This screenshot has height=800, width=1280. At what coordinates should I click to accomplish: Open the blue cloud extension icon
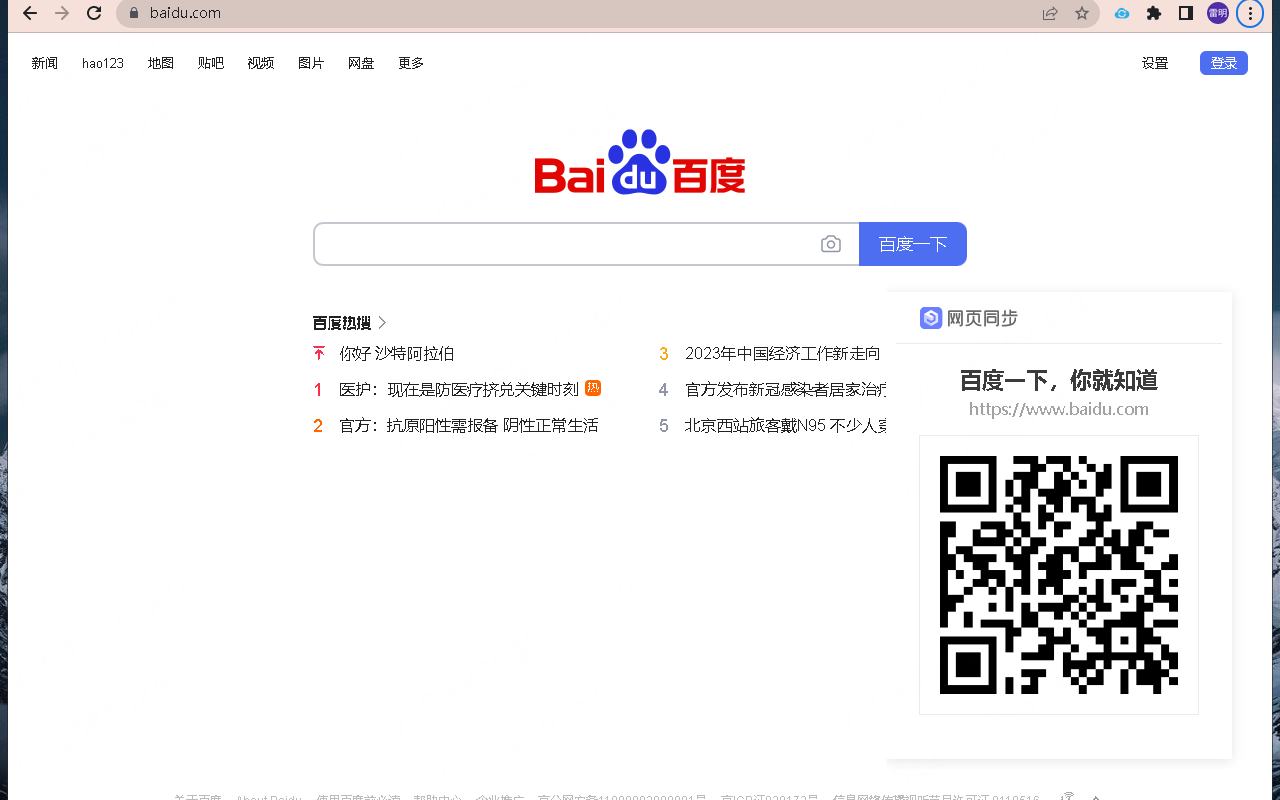point(1122,13)
